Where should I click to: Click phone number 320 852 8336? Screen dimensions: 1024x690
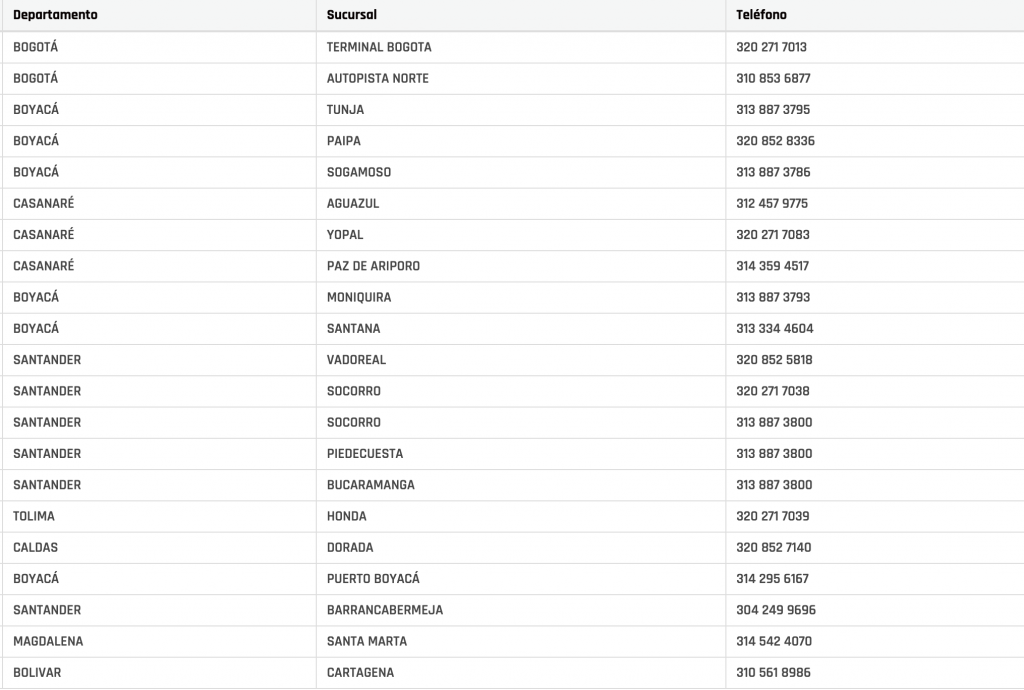pos(775,141)
